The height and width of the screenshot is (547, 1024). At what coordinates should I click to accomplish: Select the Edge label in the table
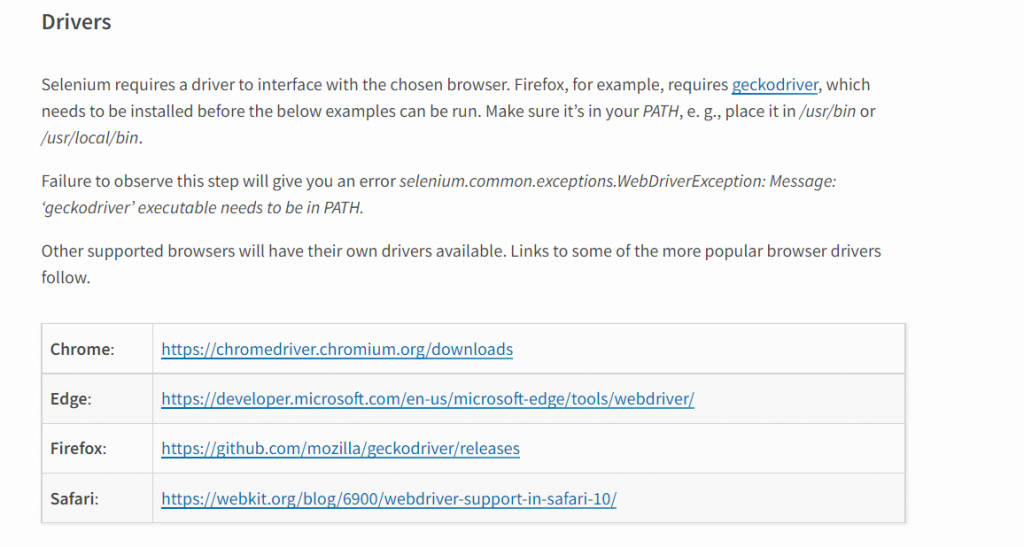[x=71, y=399]
